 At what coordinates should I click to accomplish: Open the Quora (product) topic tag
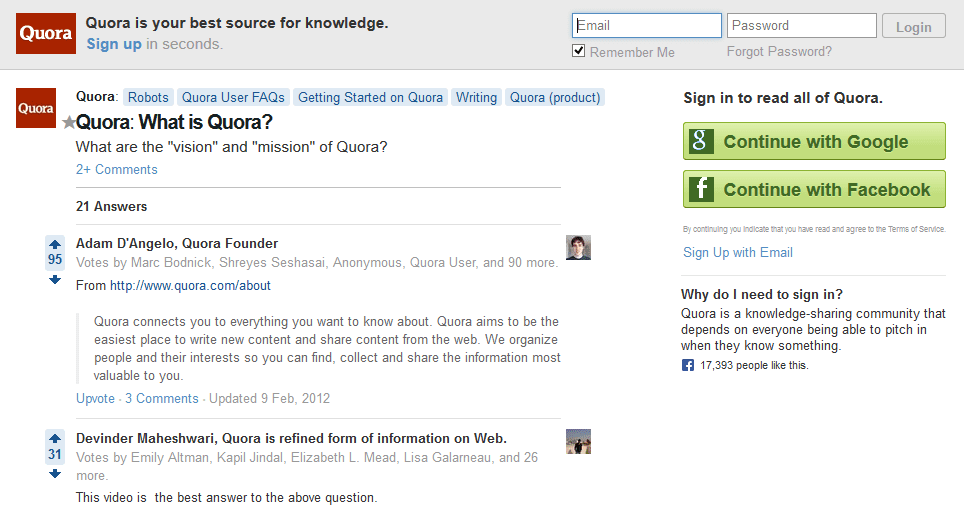(555, 98)
